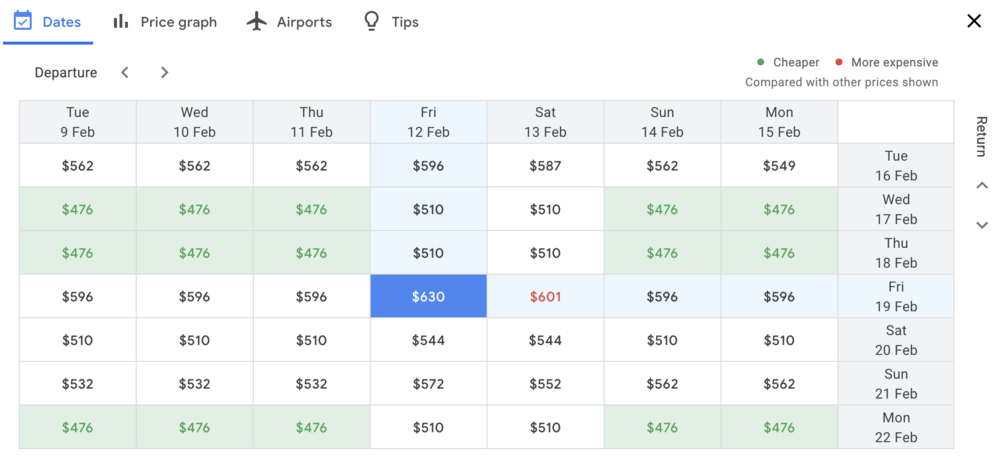The width and height of the screenshot is (1000, 462).
Task: Click the Fri 12 Feb column header
Action: tap(428, 122)
